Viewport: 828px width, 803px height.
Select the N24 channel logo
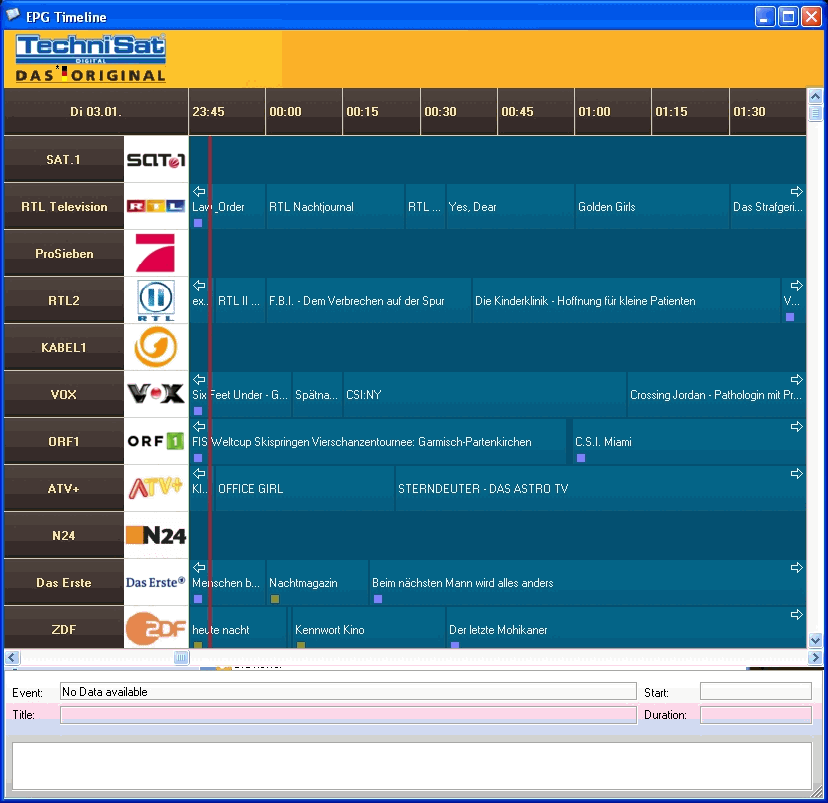tap(156, 535)
